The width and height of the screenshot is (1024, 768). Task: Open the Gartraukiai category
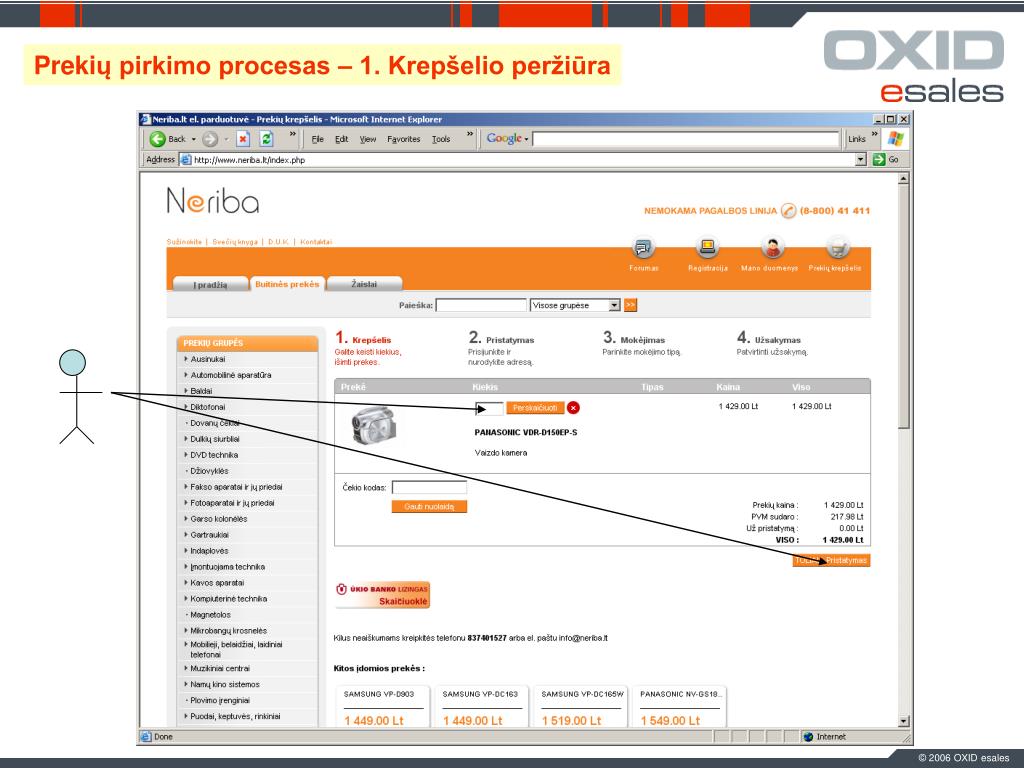click(x=210, y=535)
